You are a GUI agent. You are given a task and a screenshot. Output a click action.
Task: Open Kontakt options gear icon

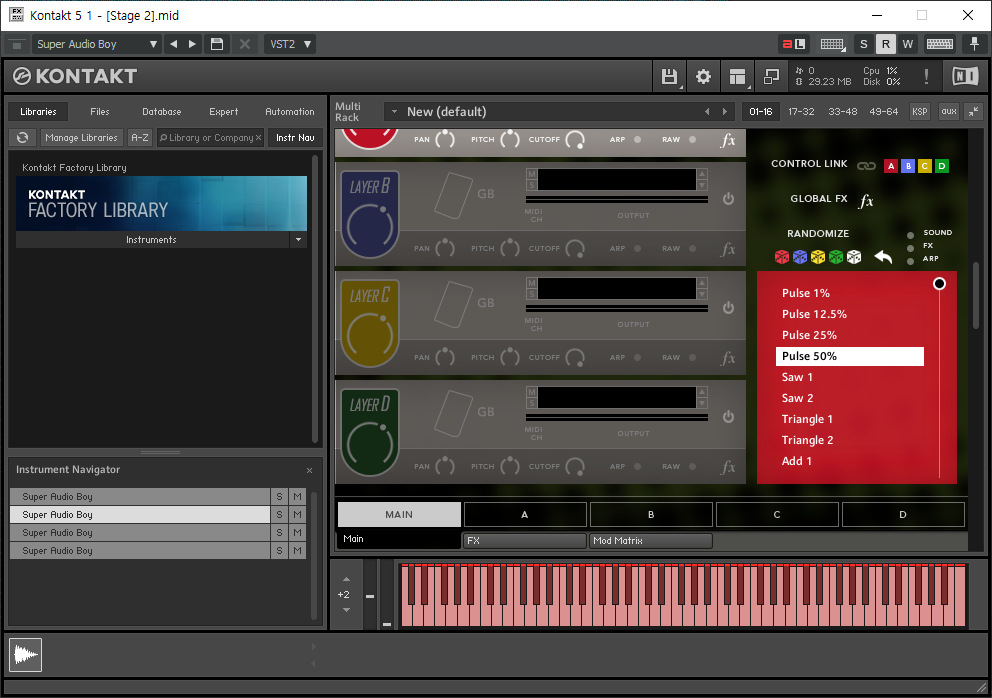[x=703, y=77]
